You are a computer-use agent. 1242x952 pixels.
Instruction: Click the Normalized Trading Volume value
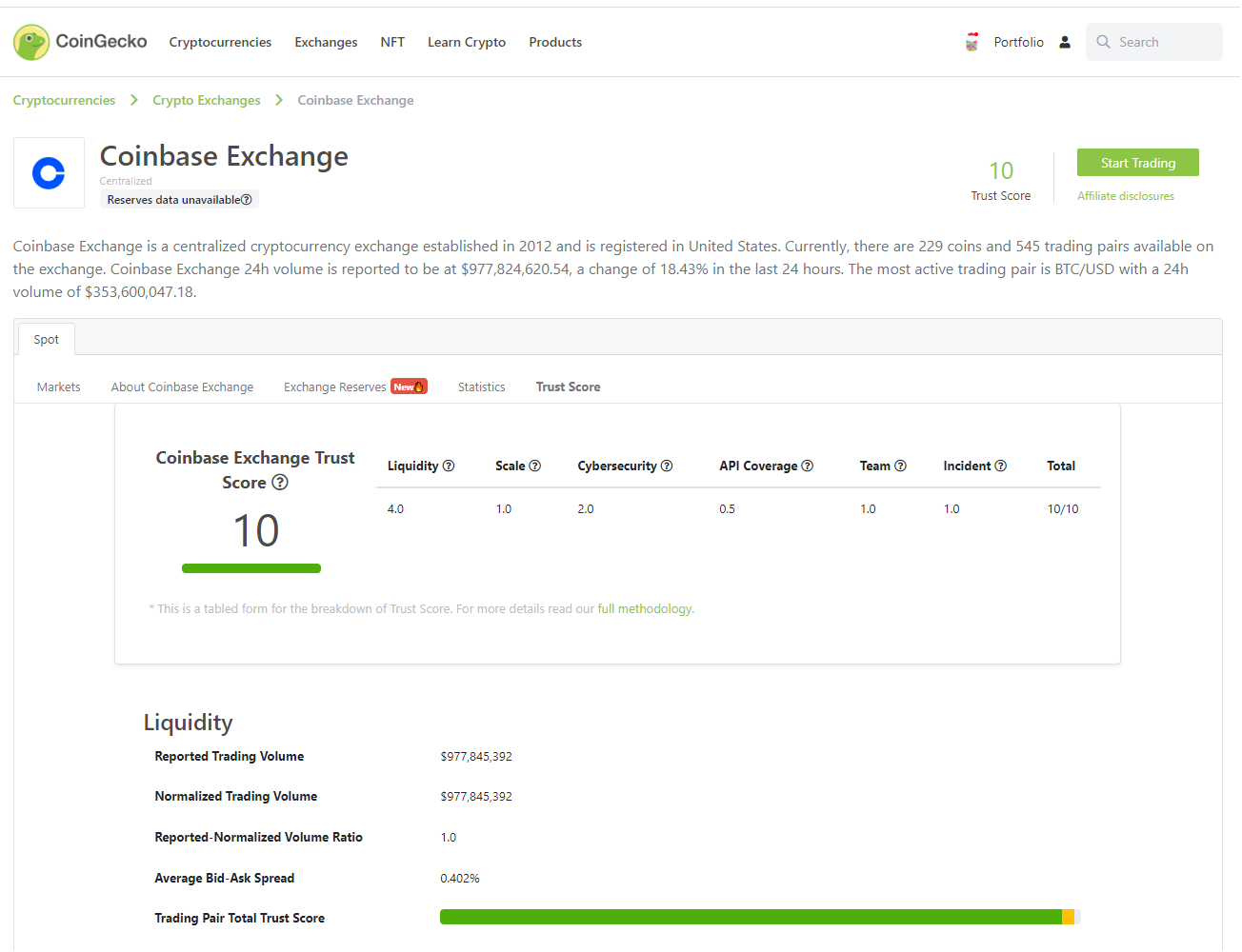pyautogui.click(x=476, y=797)
